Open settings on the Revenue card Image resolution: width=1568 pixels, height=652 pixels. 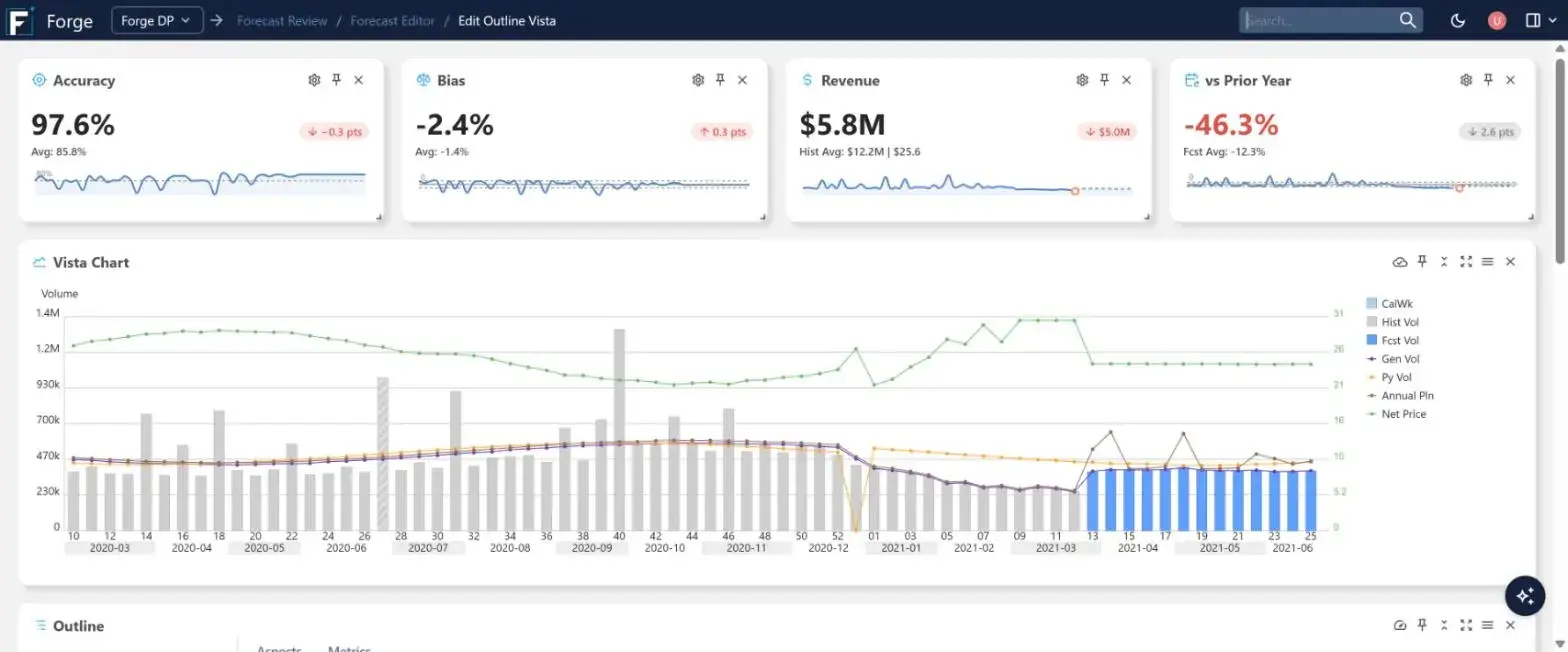point(1082,80)
